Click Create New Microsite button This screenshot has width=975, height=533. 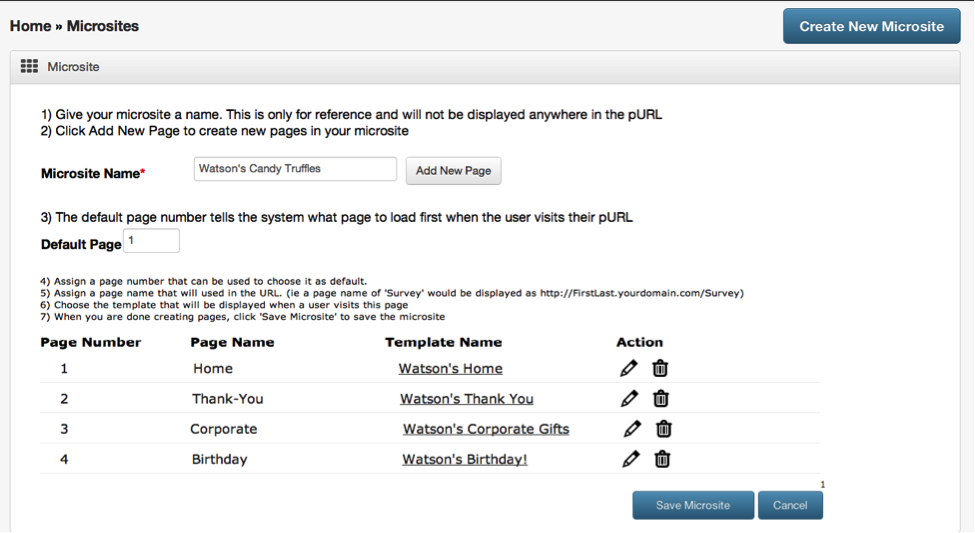(x=871, y=26)
